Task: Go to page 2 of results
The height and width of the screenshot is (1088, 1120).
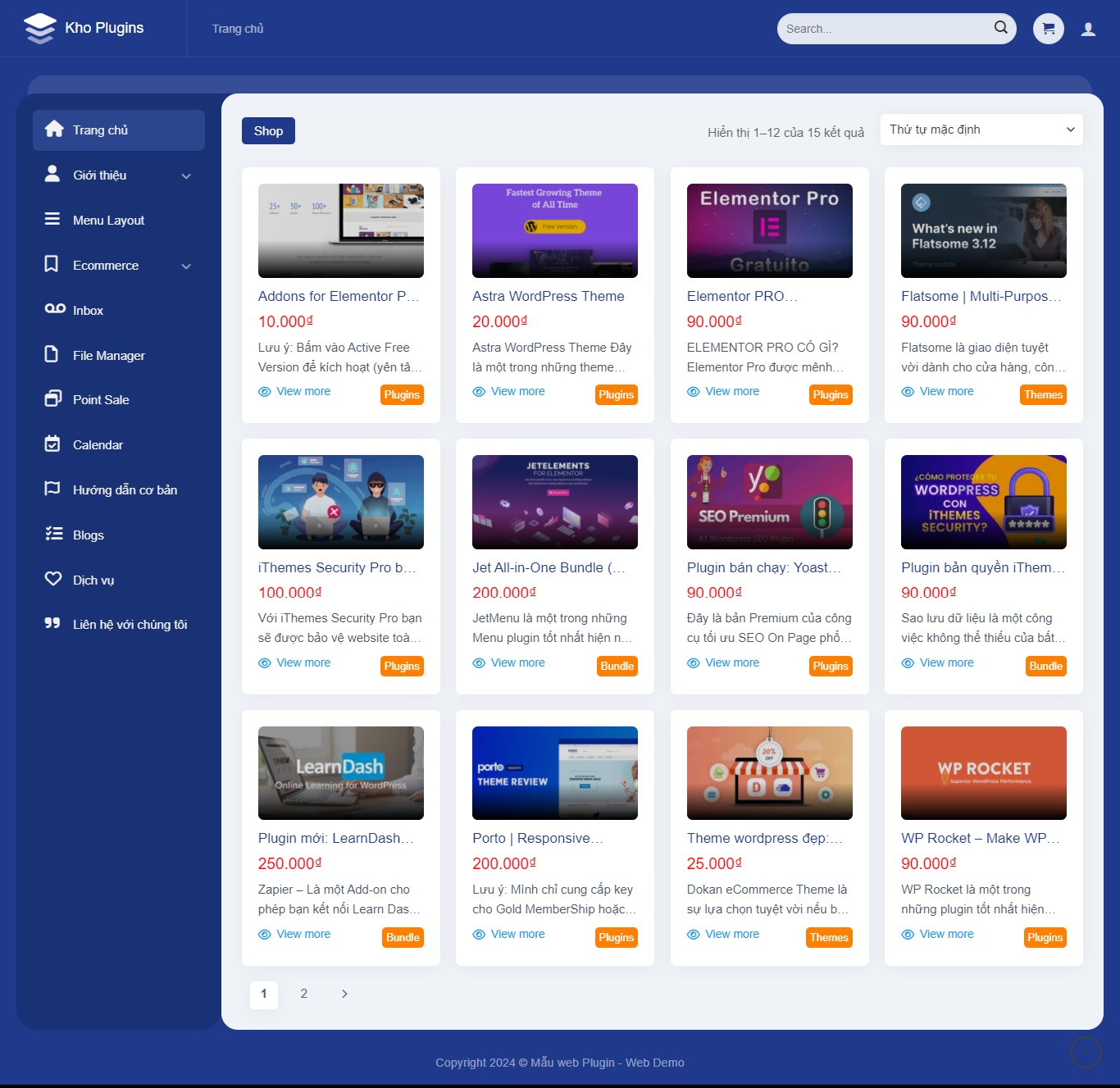Action: pyautogui.click(x=304, y=994)
